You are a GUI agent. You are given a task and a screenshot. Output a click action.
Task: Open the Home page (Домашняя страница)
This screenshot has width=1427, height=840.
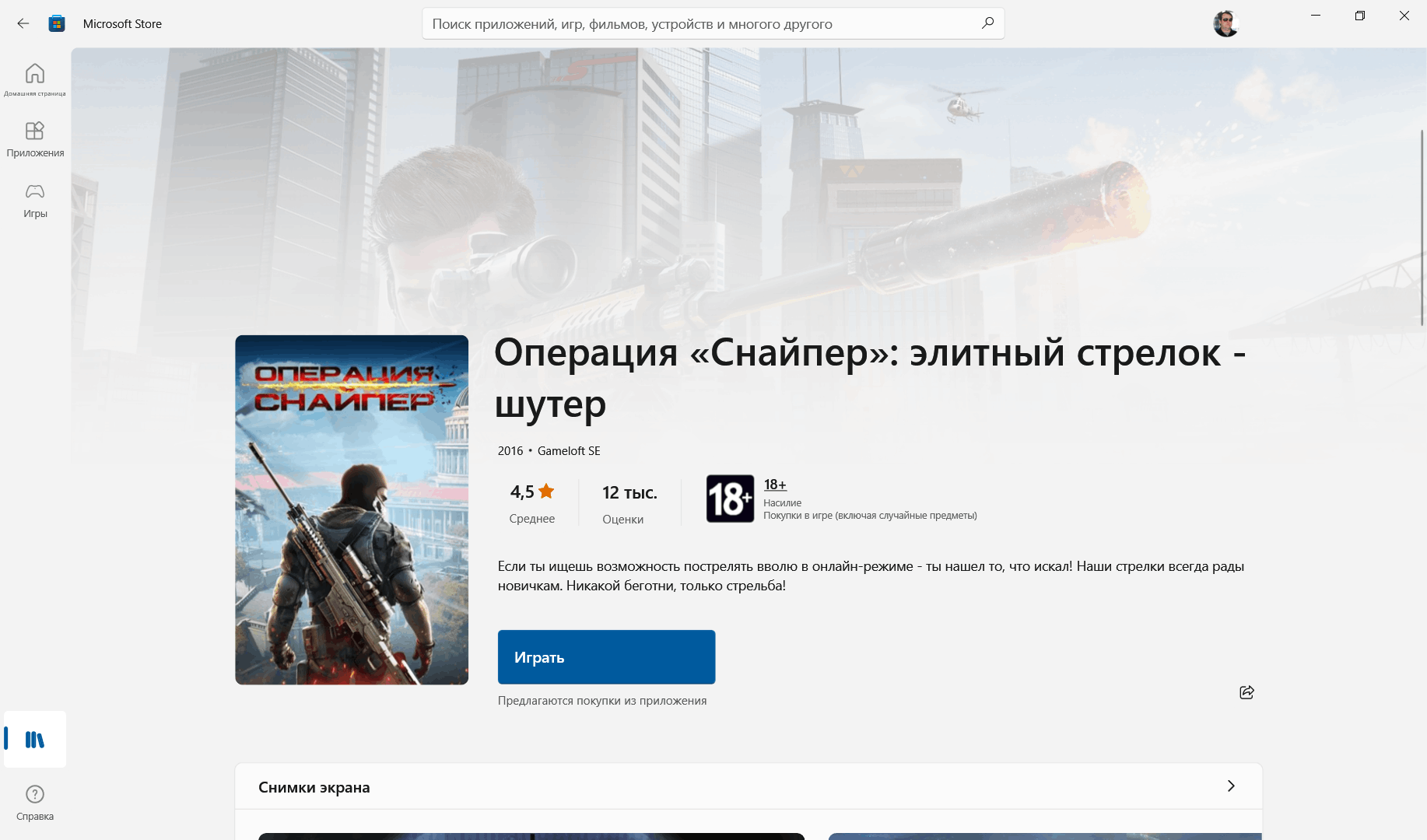(x=35, y=79)
